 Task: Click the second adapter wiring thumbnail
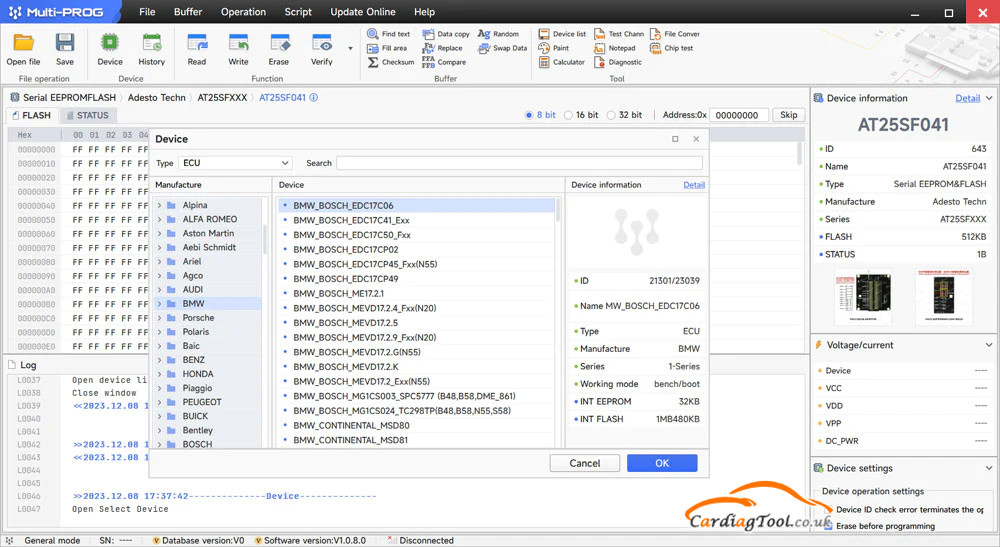point(944,298)
